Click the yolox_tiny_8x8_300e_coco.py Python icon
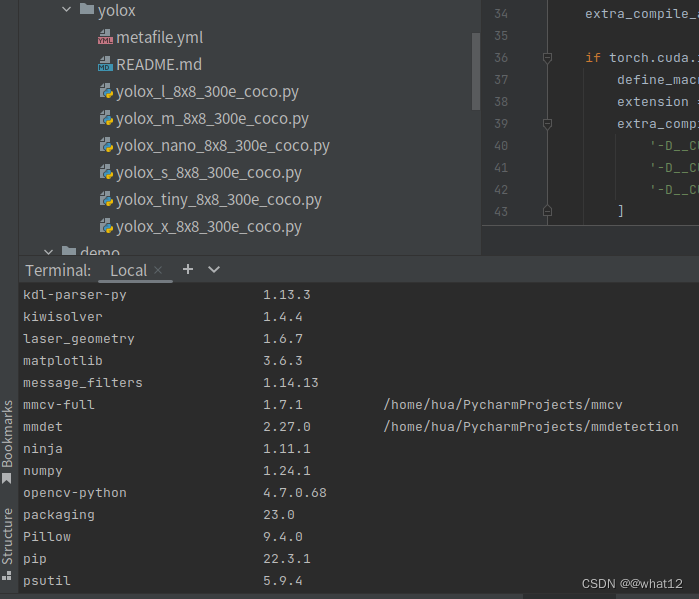The width and height of the screenshot is (699, 599). tap(106, 199)
